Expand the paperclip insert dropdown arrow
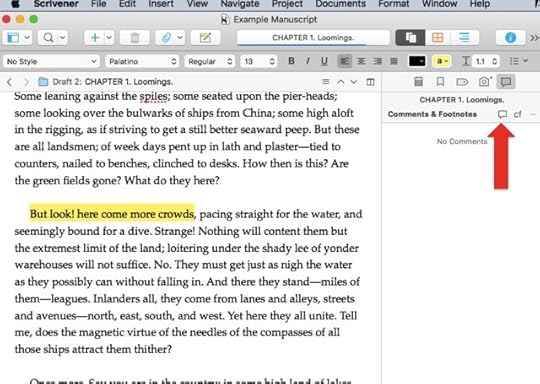540x384 pixels. pyautogui.click(x=180, y=38)
